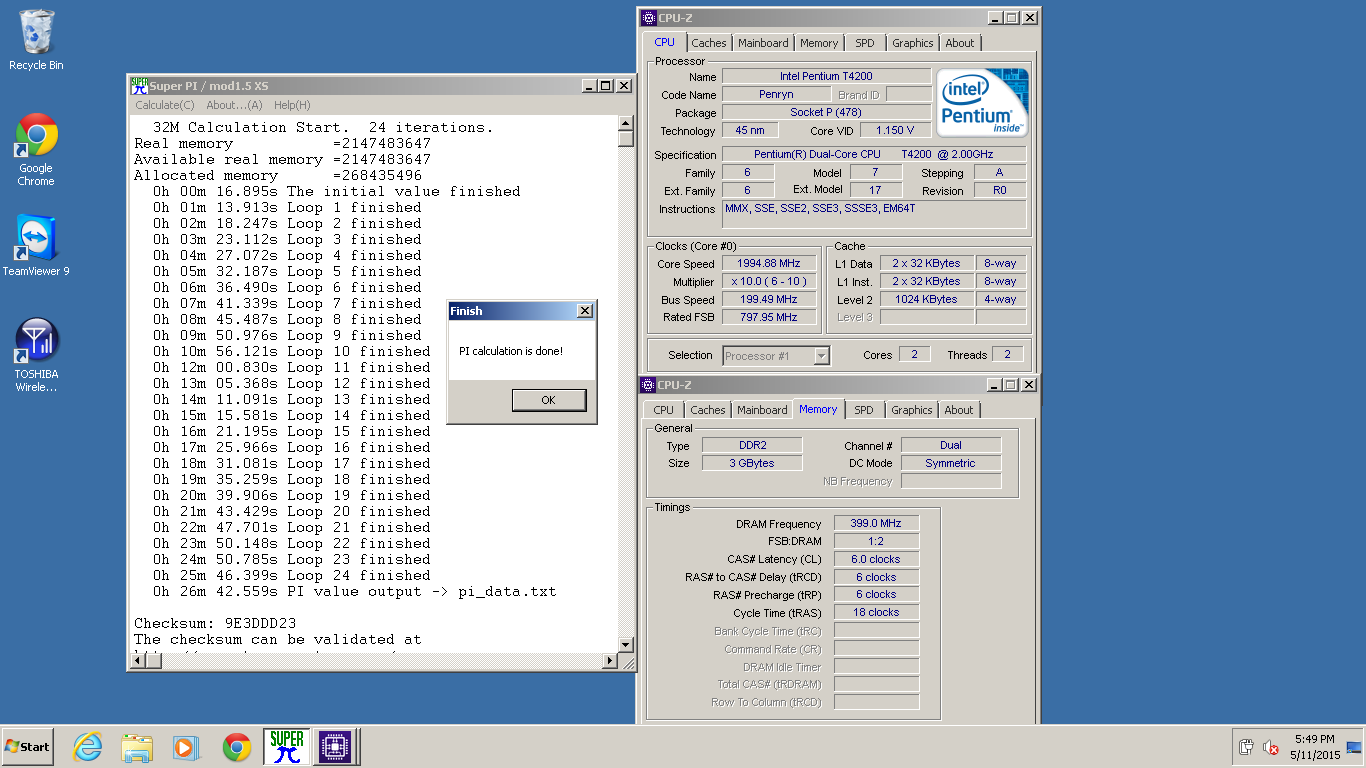Open the Processor #1 selection dropdown

(776, 356)
